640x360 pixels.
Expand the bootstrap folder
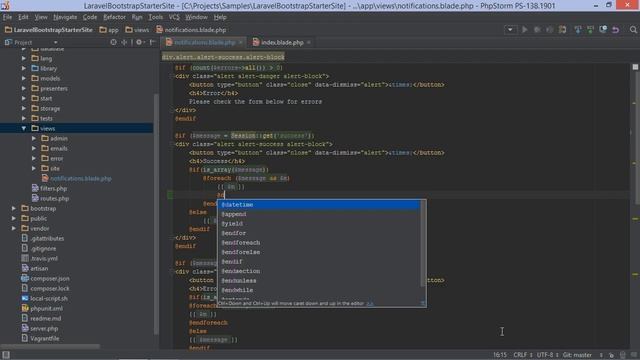[14, 208]
